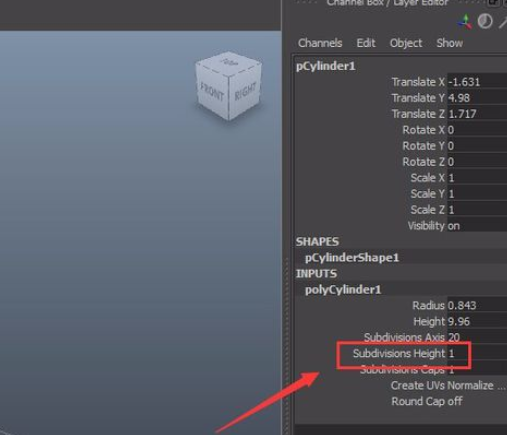Image resolution: width=507 pixels, height=435 pixels.
Task: Select the pCylinderShape1 shape node
Action: tap(352, 258)
